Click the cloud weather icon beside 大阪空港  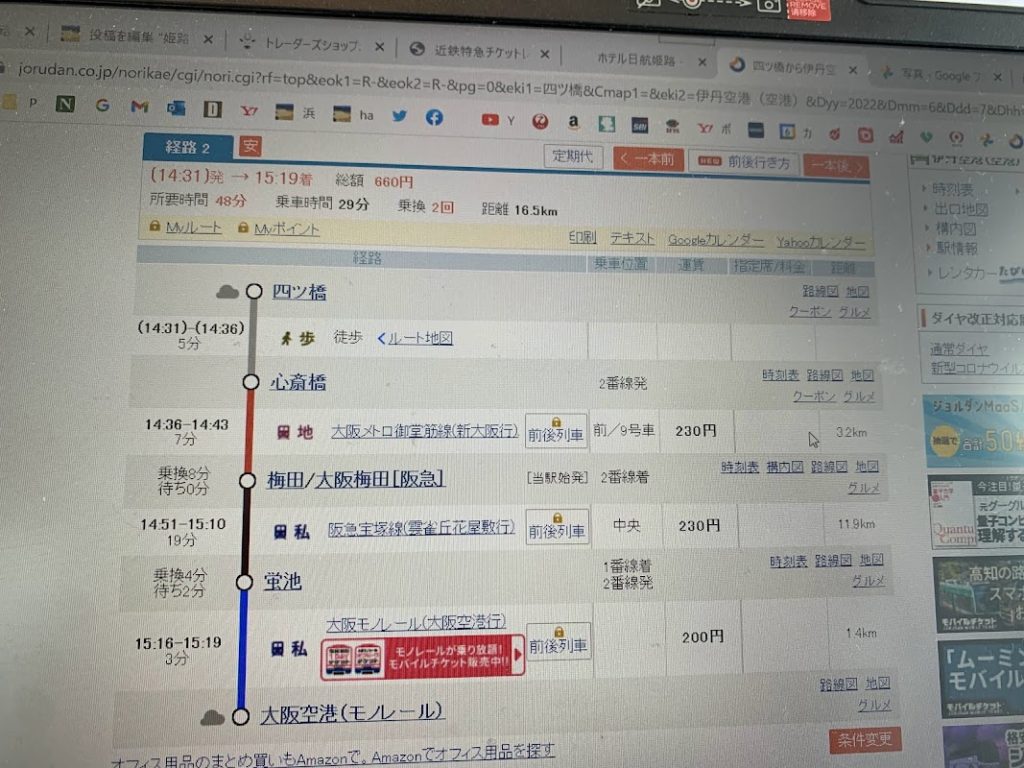point(212,717)
